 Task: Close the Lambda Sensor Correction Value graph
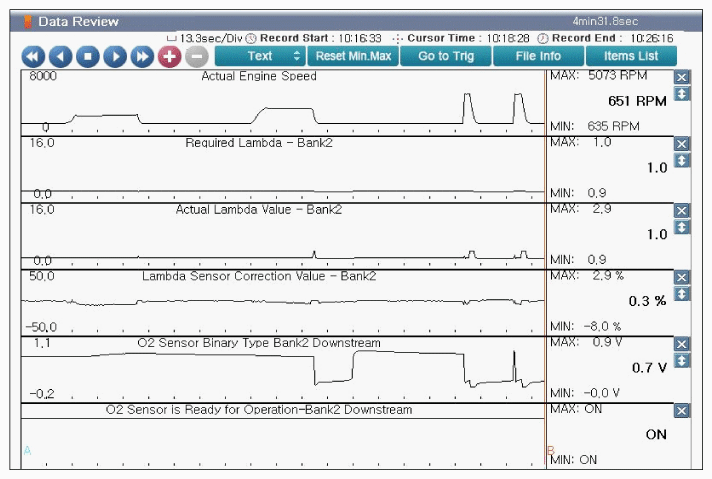tap(682, 277)
